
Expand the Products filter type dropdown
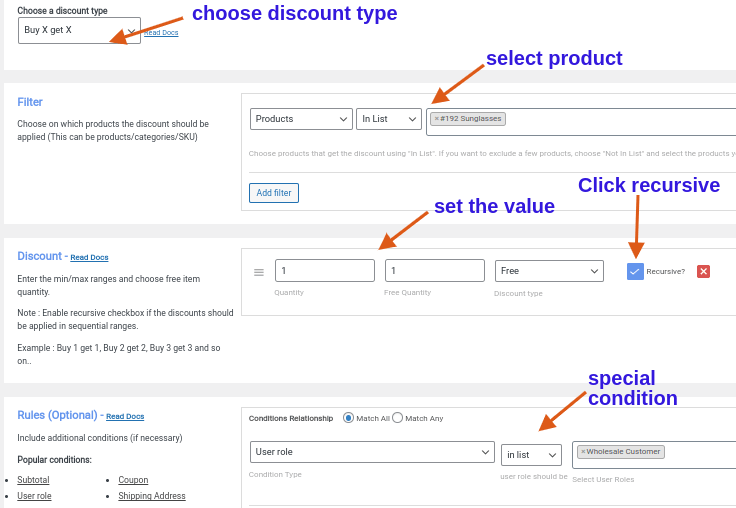pyautogui.click(x=301, y=119)
